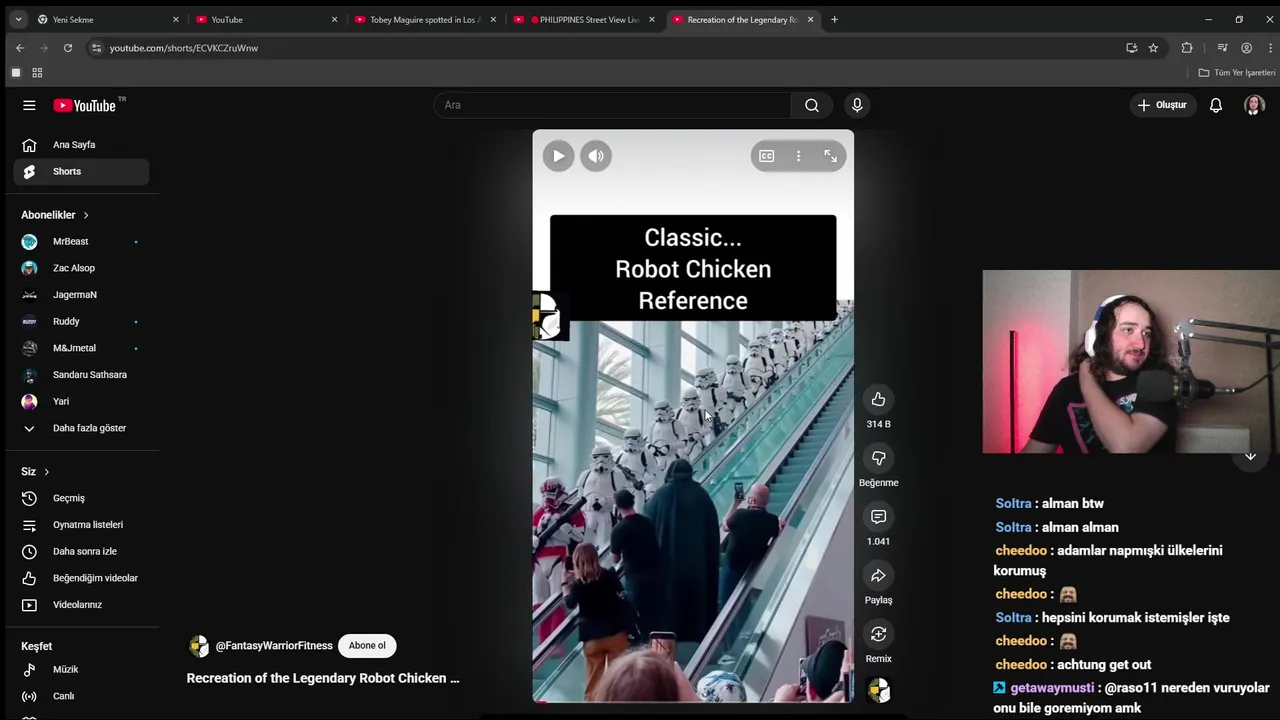Open Zac Alsop subscription channel
1280x720 pixels.
pos(82,268)
